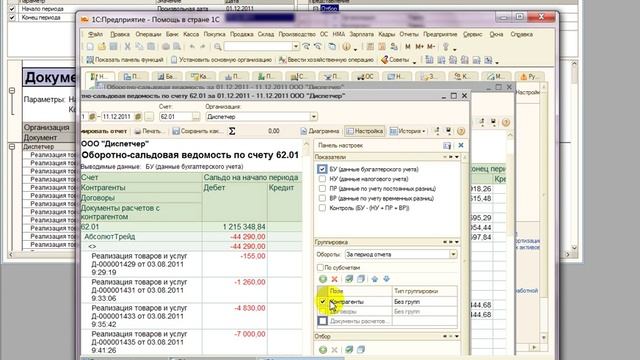Click the calendar icon next to 11.12.2011
This screenshot has height=360, width=640.
coord(138,117)
